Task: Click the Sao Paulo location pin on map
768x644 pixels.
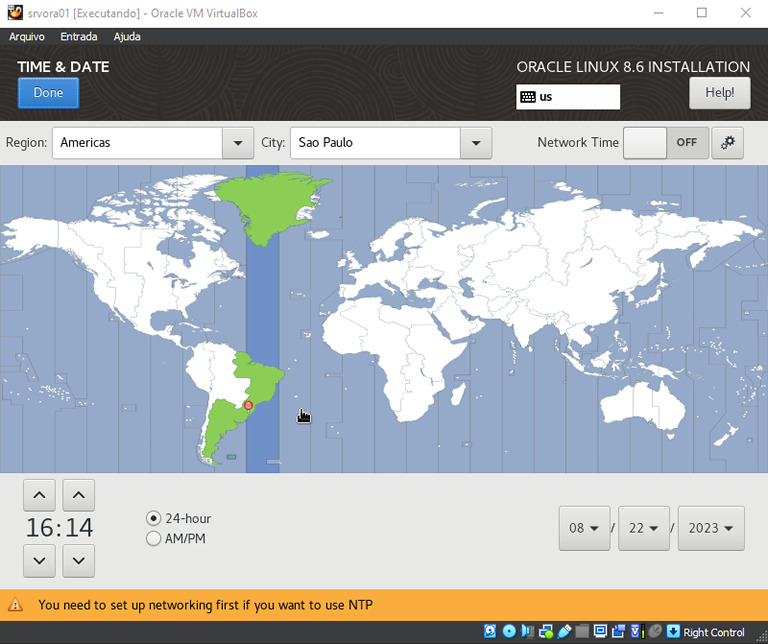Action: click(248, 406)
